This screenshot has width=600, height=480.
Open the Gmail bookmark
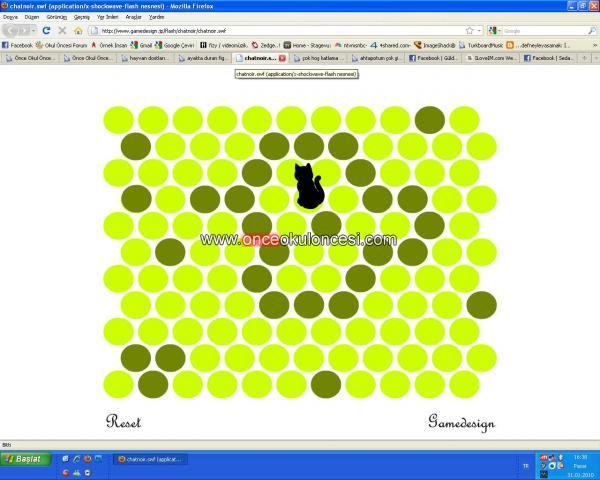click(x=141, y=45)
